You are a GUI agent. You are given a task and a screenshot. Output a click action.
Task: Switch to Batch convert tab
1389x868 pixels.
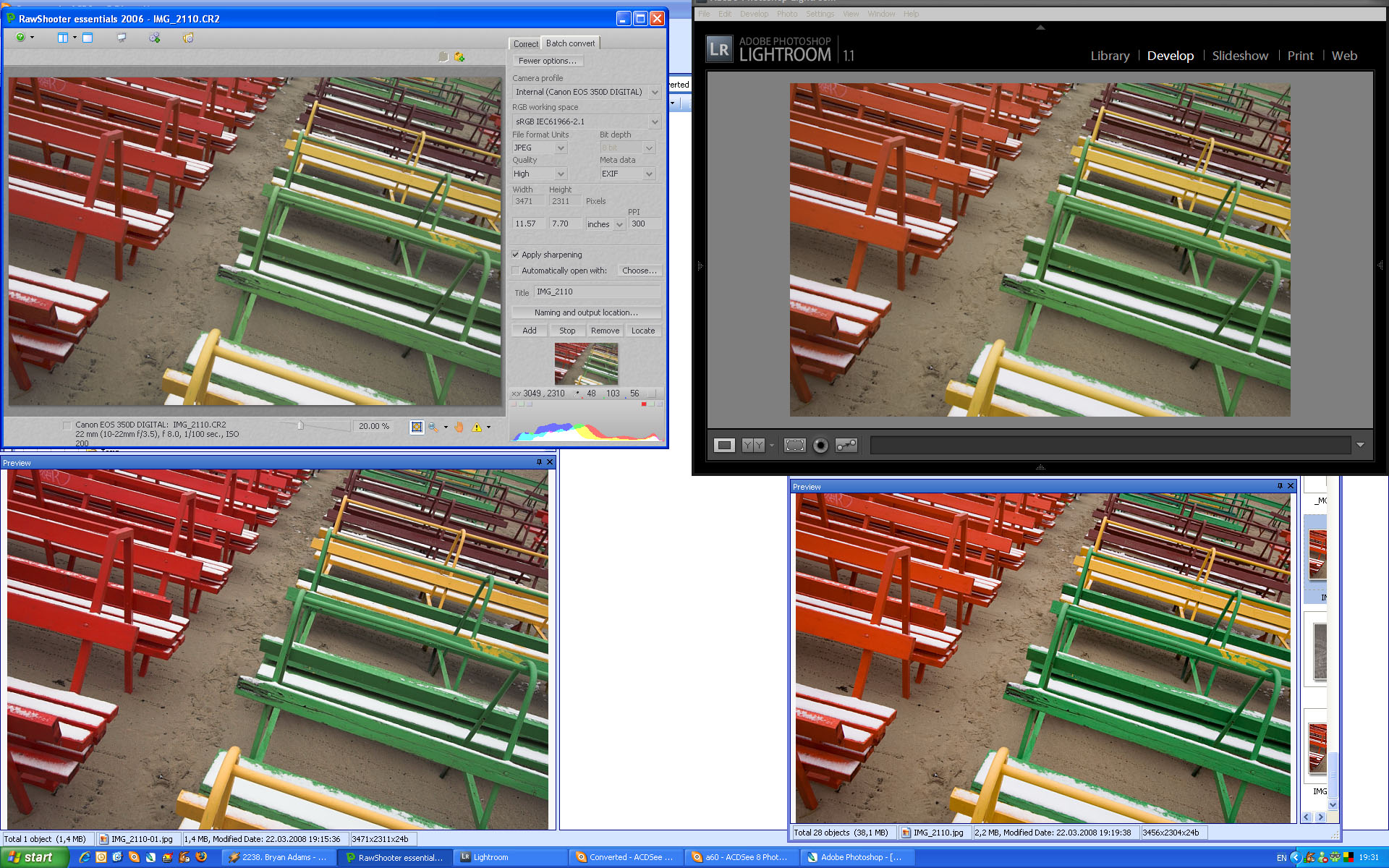tap(570, 43)
